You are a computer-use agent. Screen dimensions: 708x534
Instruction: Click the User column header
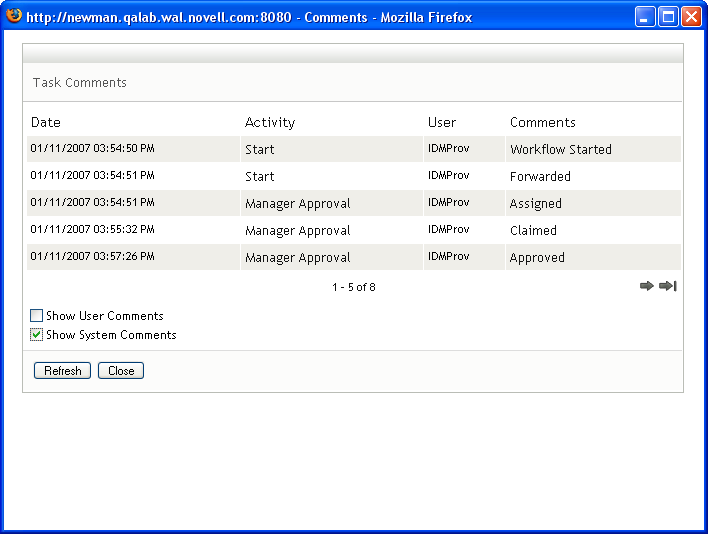pos(442,123)
